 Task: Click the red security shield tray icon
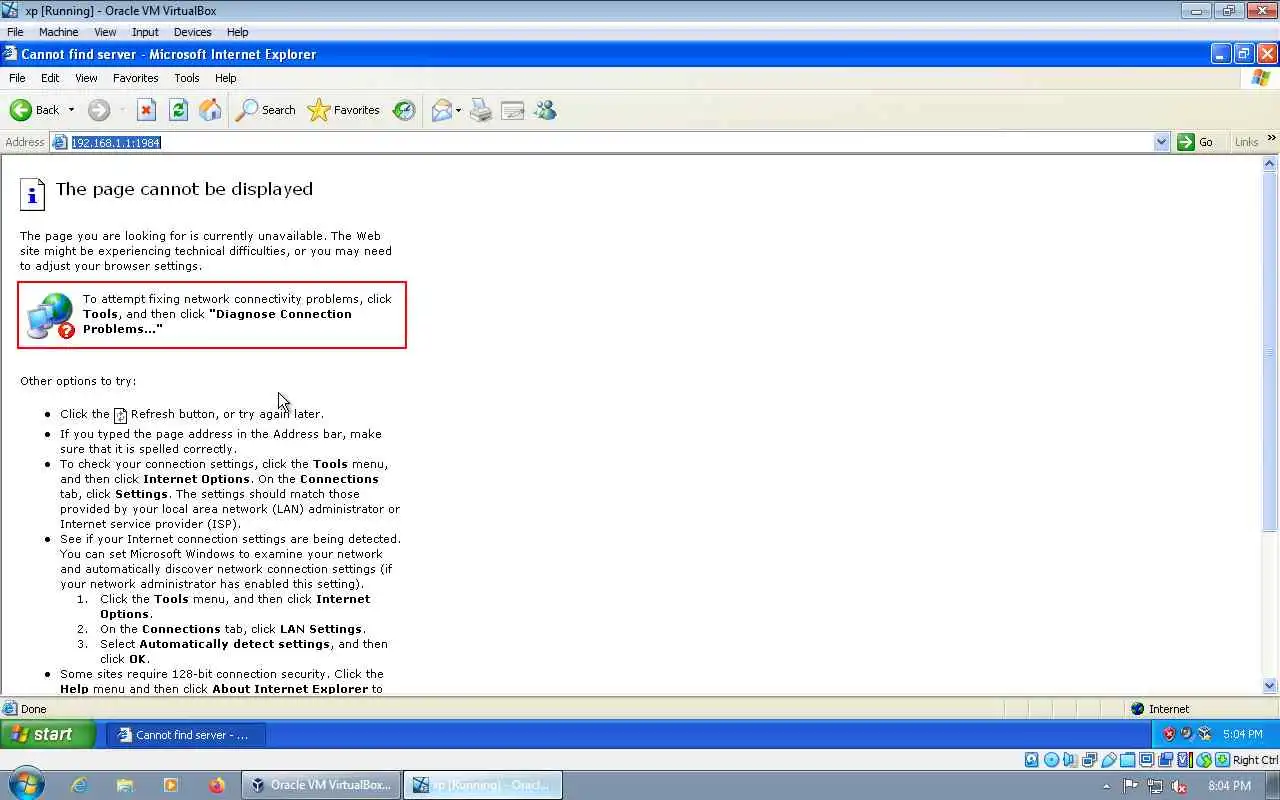point(1168,734)
